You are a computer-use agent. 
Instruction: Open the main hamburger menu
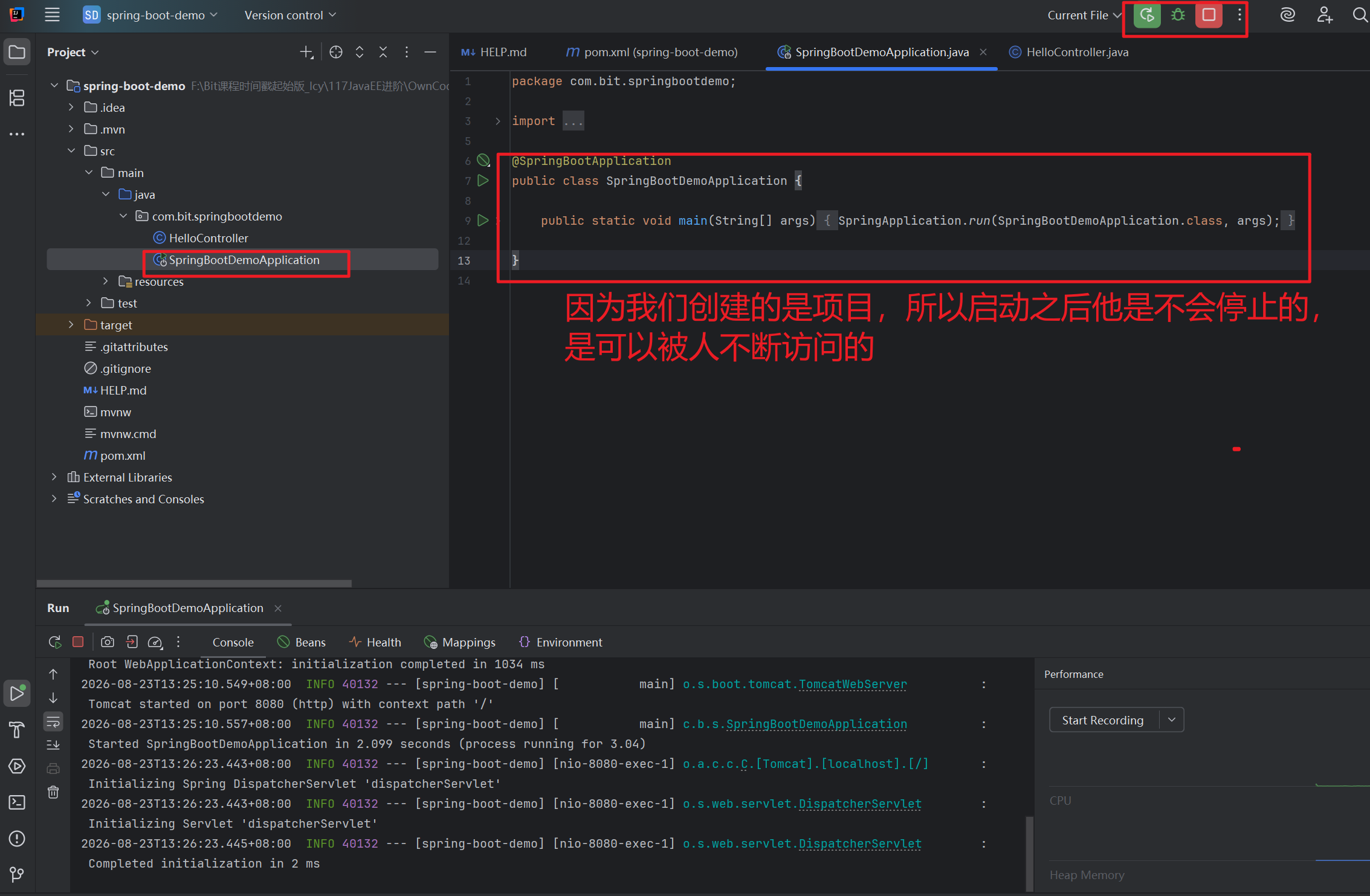[52, 15]
